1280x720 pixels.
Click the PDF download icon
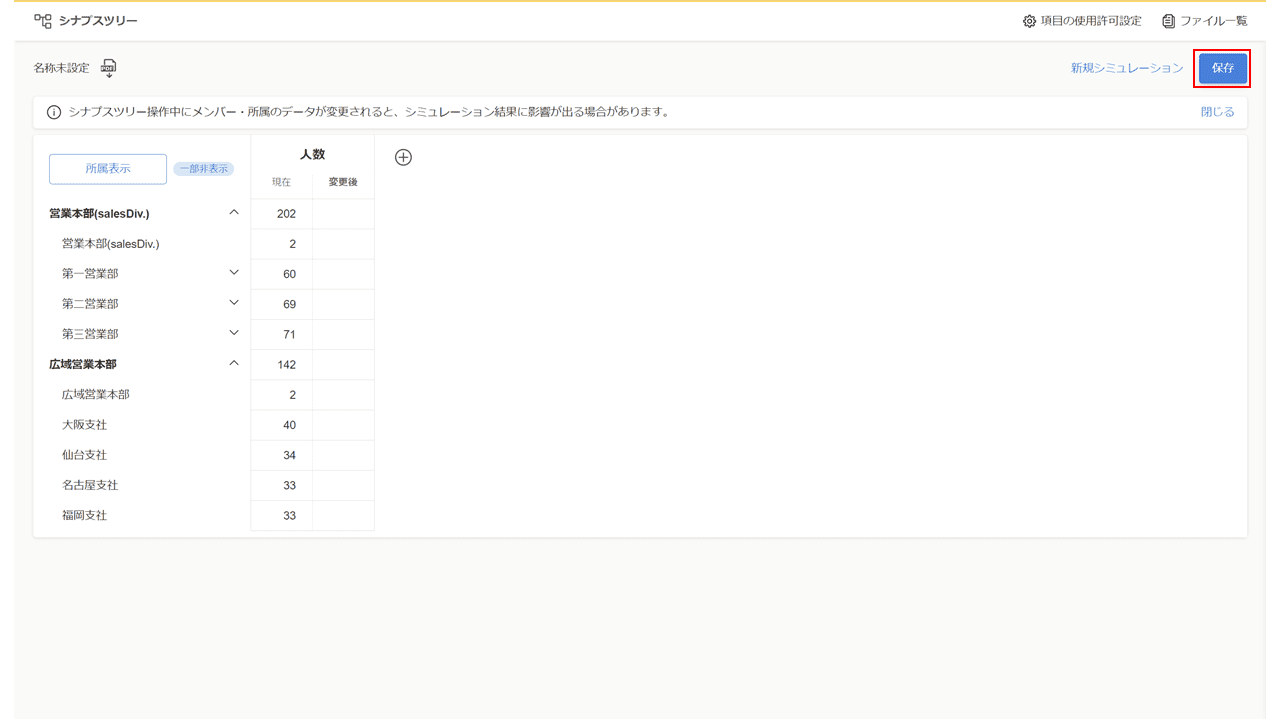(x=109, y=68)
